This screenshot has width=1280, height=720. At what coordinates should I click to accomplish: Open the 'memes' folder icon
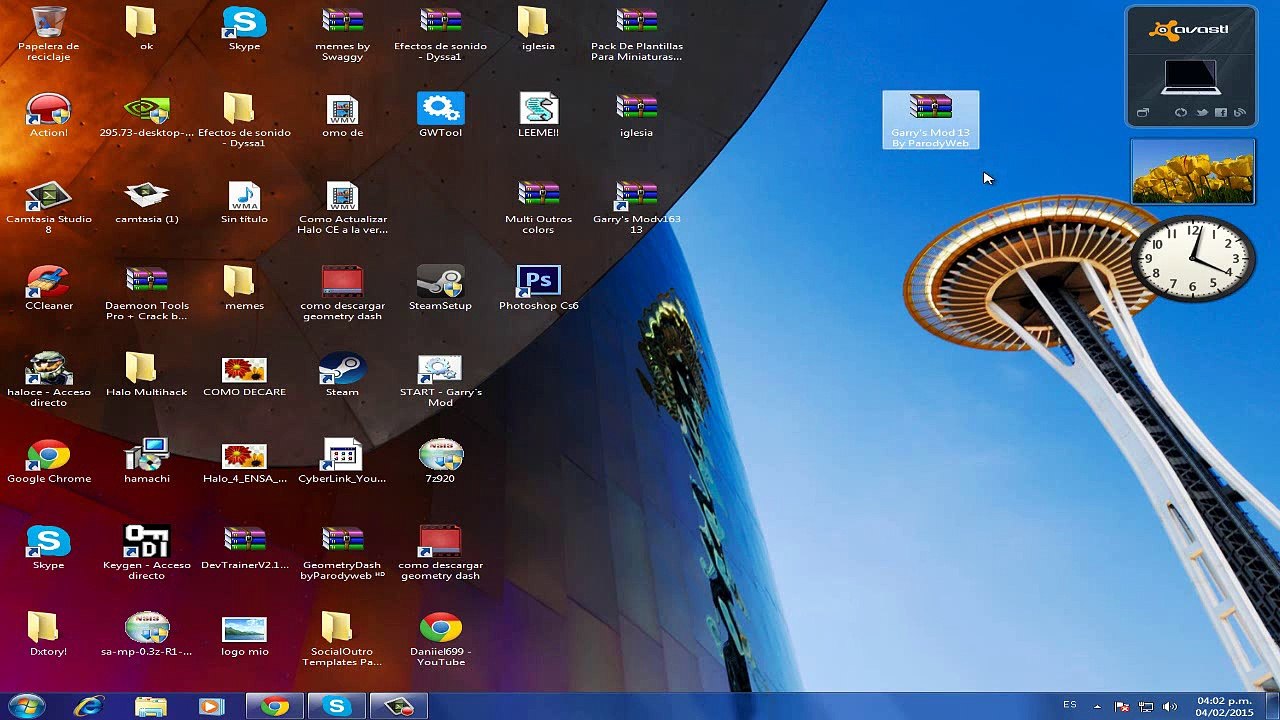(244, 288)
